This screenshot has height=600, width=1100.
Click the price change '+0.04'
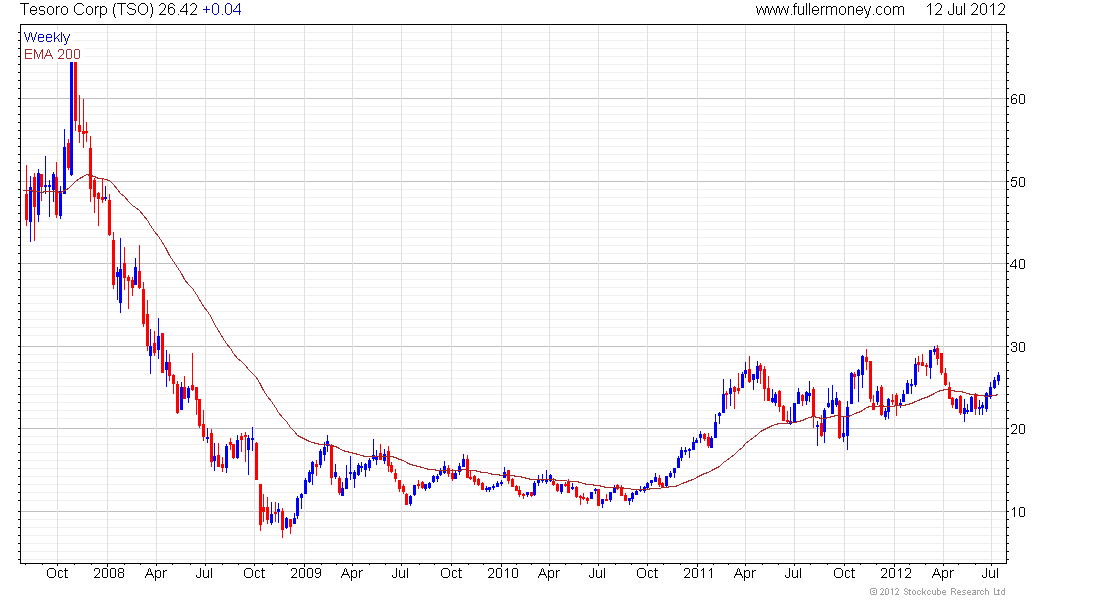coord(222,10)
